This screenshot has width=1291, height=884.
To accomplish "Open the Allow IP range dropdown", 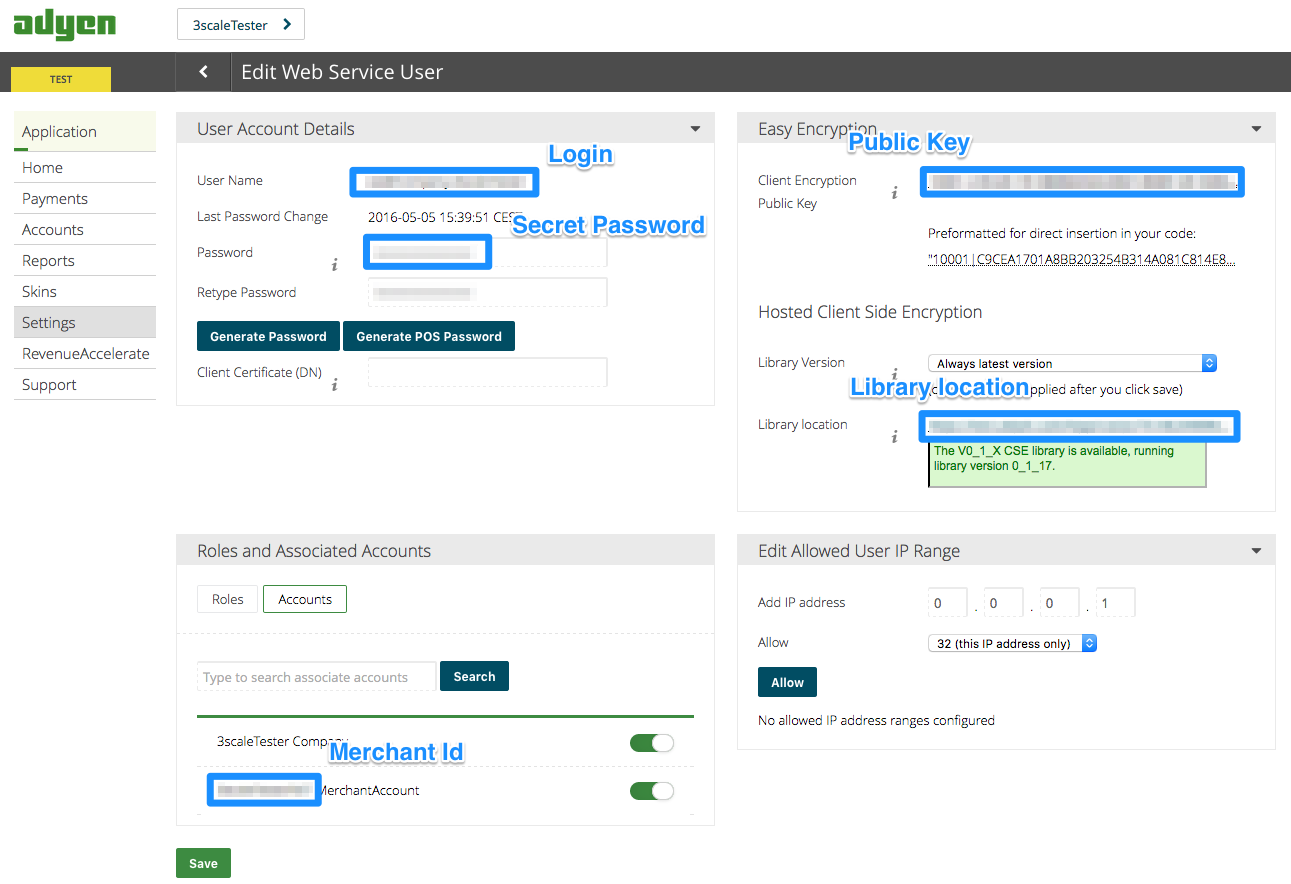I will pyautogui.click(x=1011, y=643).
